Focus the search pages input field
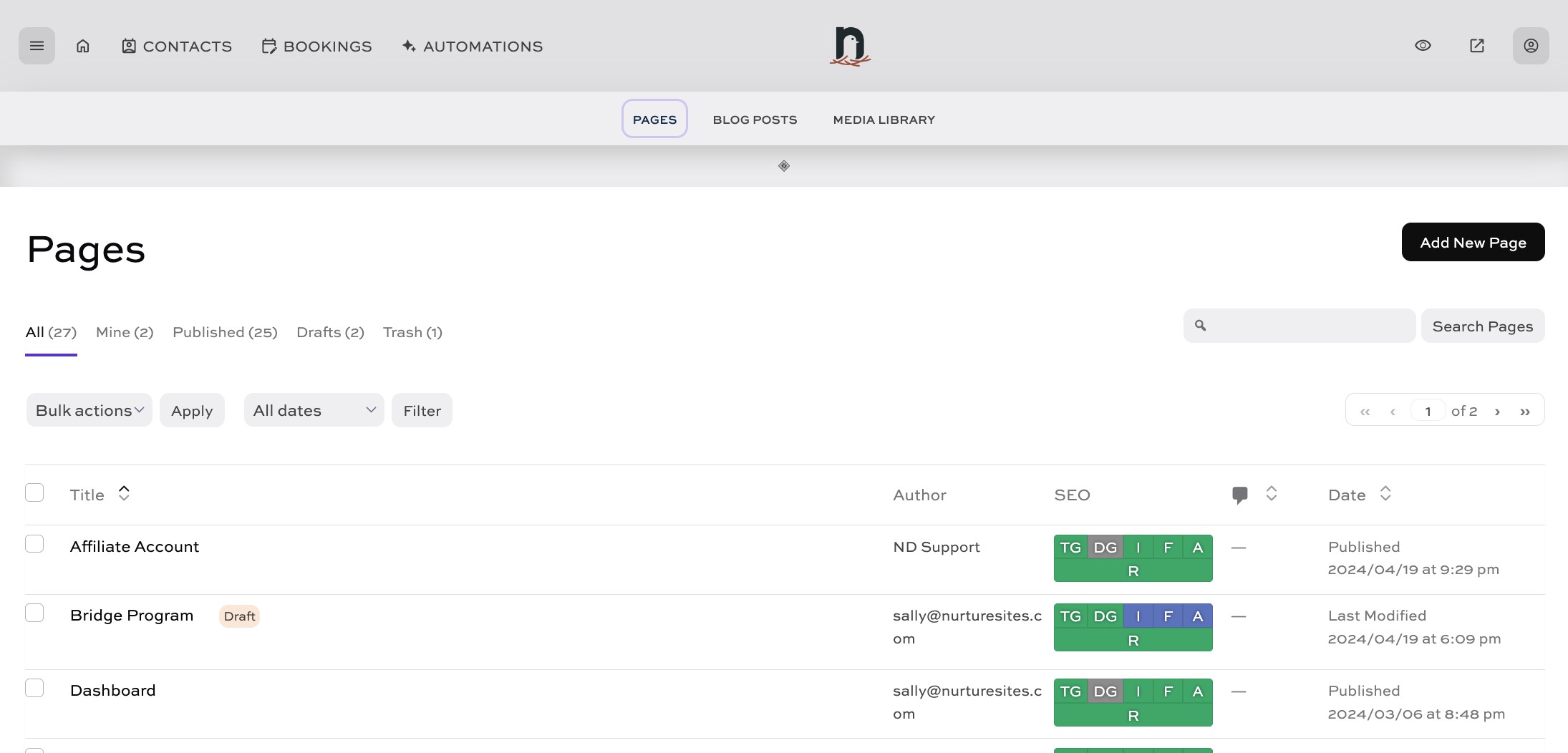Image resolution: width=1568 pixels, height=753 pixels. click(1309, 326)
